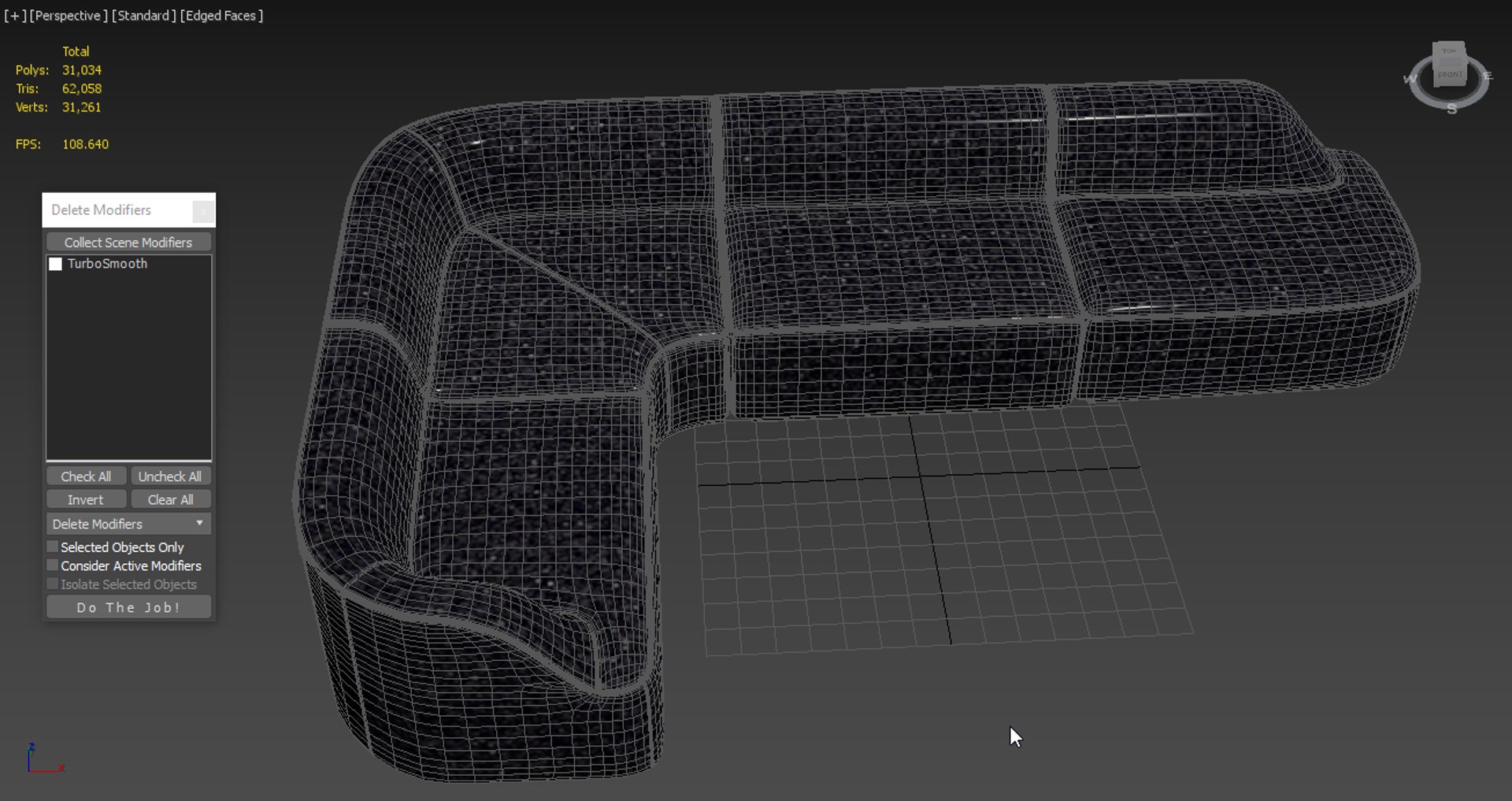Toggle Isolate Selected Objects checkbox
The width and height of the screenshot is (1512, 801).
[x=53, y=584]
